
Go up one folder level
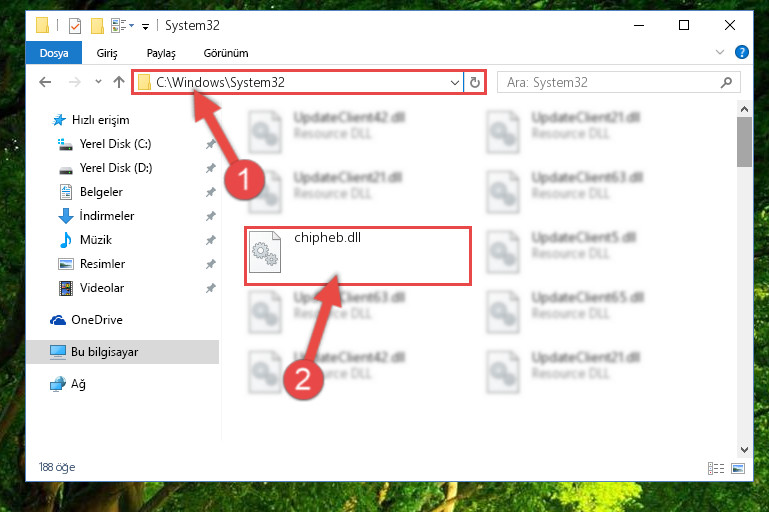click(119, 82)
